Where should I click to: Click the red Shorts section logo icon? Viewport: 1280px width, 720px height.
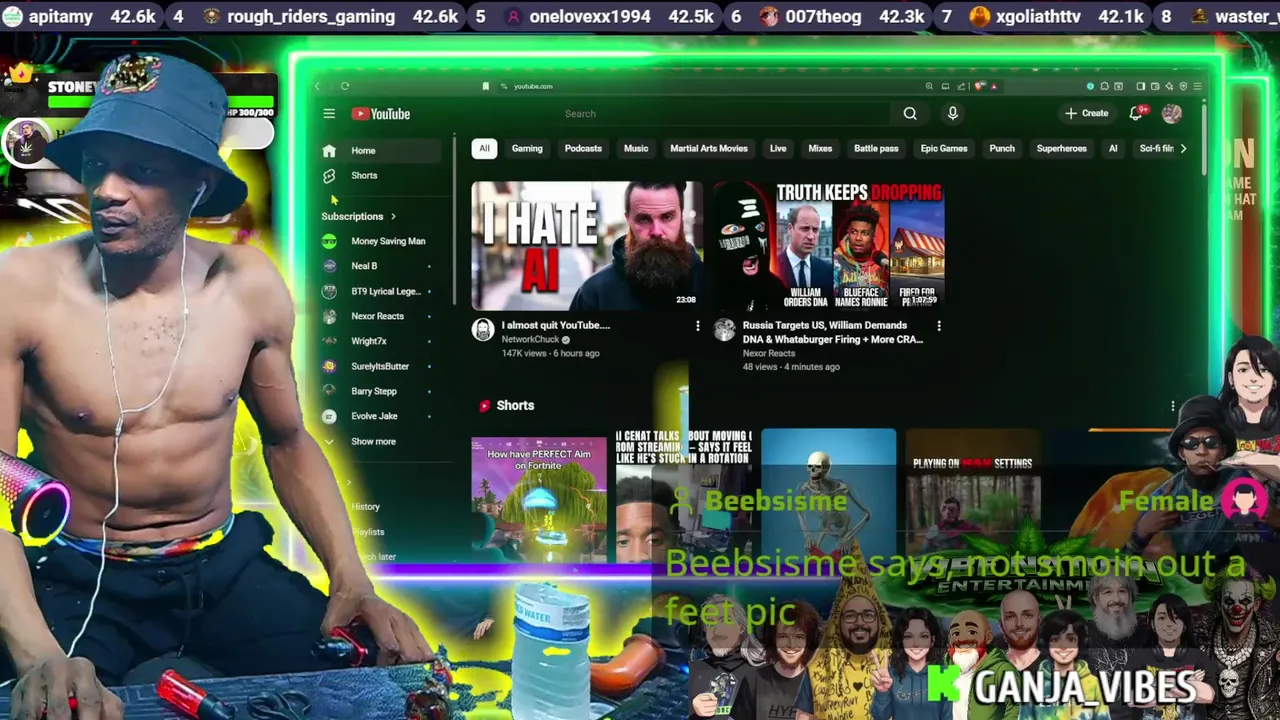point(485,406)
